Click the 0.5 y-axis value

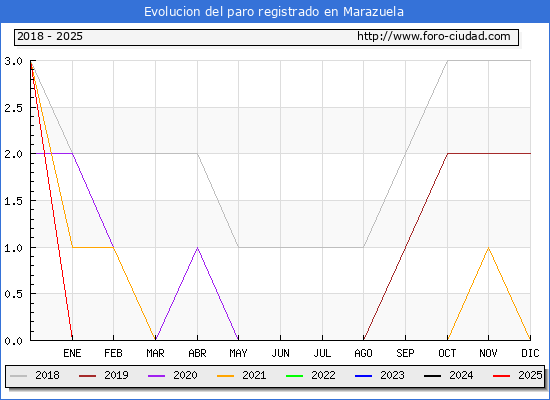click(x=13, y=294)
